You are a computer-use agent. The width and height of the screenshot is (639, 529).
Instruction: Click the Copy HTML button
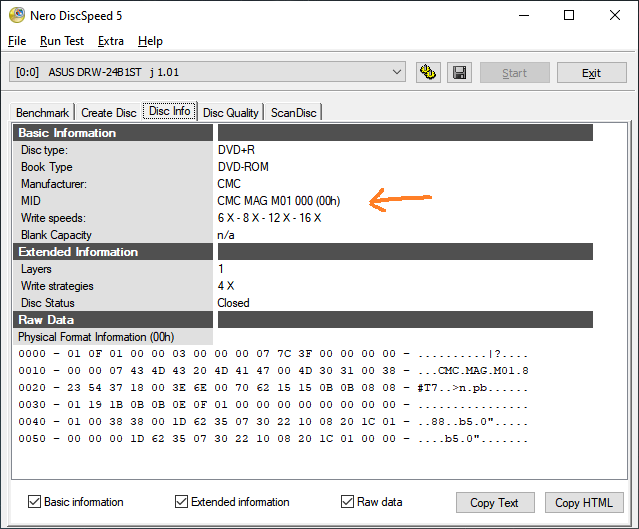tap(584, 503)
